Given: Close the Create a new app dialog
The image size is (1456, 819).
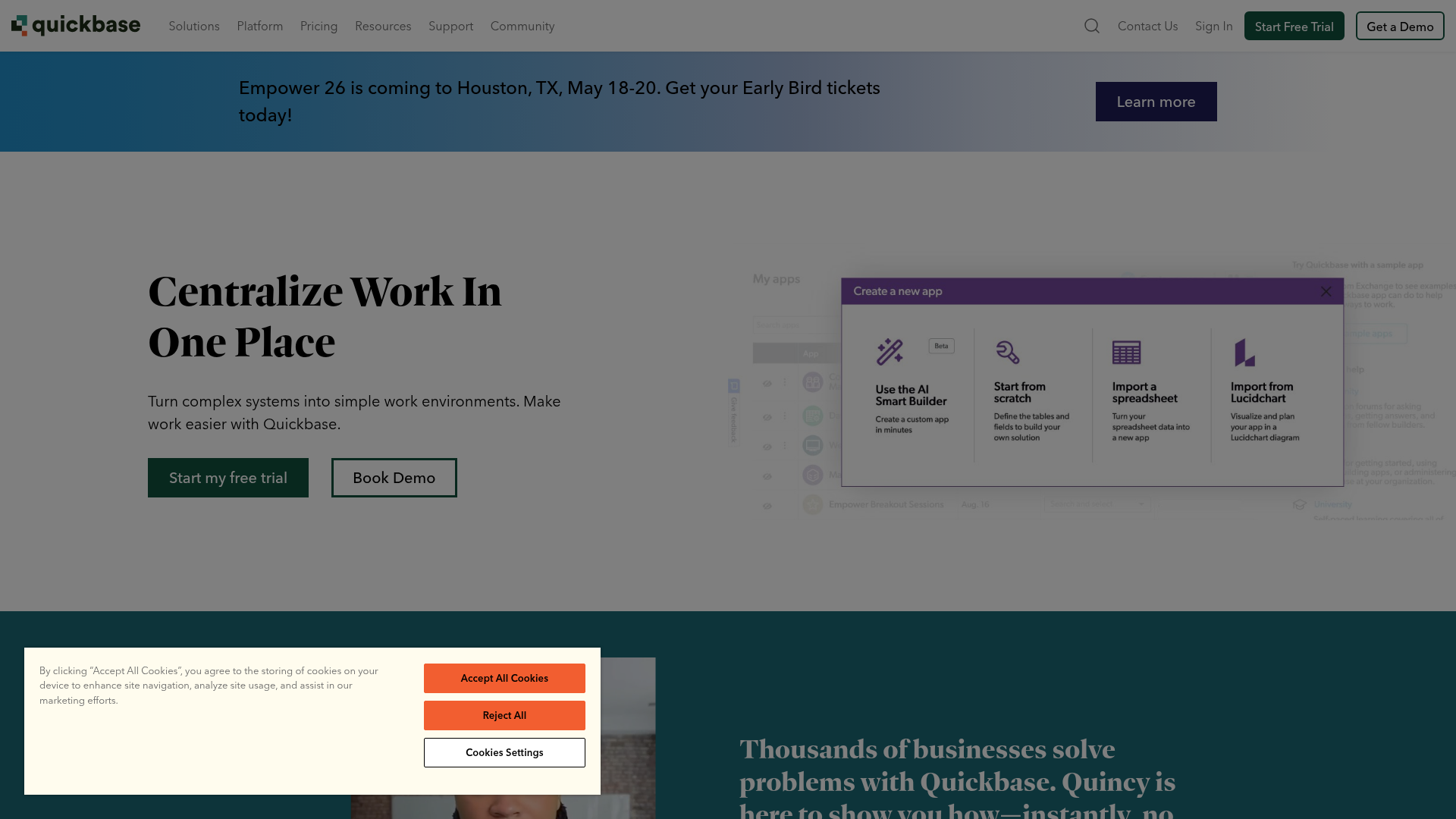Looking at the screenshot, I should pyautogui.click(x=1326, y=291).
